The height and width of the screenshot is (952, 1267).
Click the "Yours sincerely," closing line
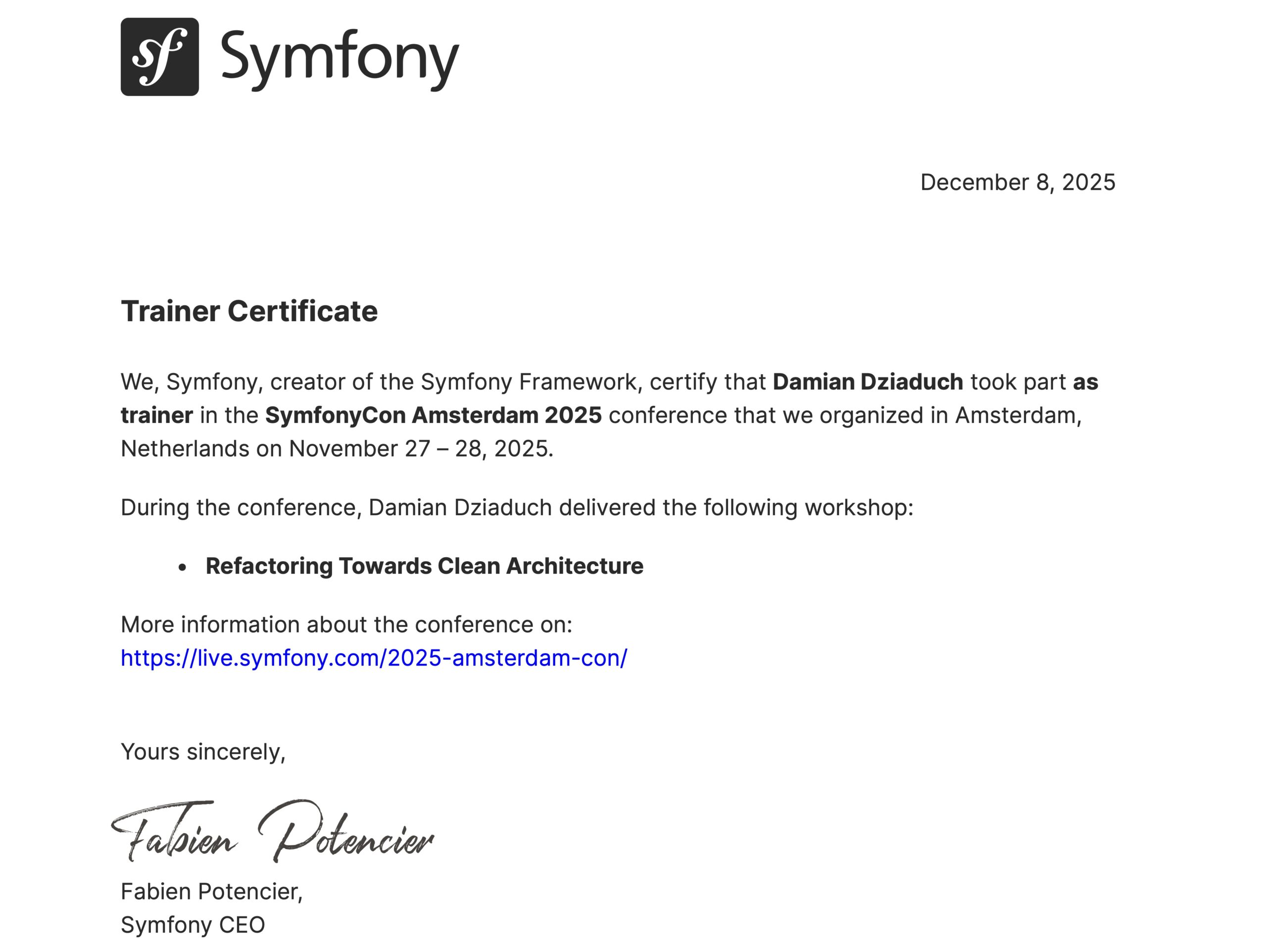[203, 752]
